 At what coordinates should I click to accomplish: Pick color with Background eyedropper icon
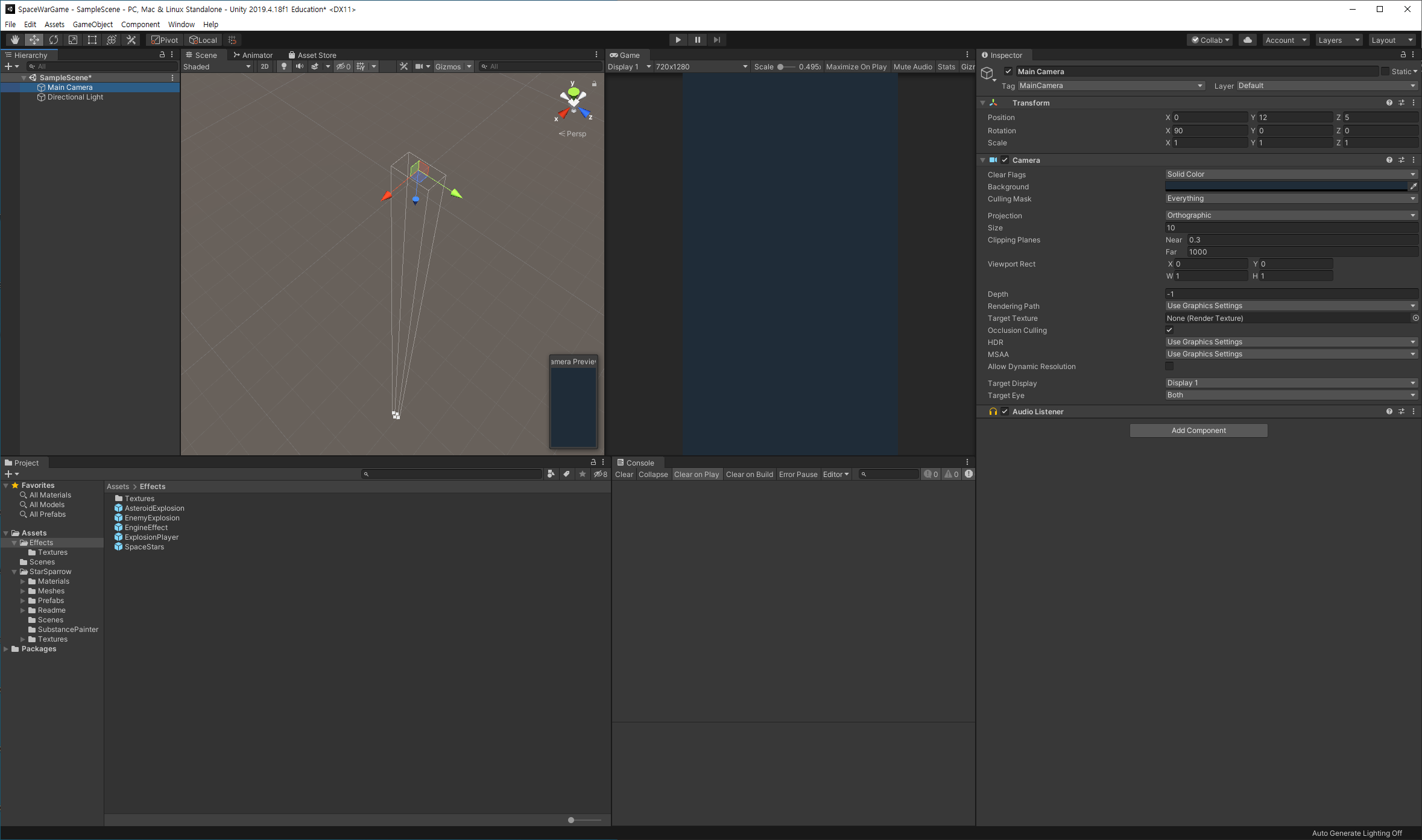[1413, 186]
